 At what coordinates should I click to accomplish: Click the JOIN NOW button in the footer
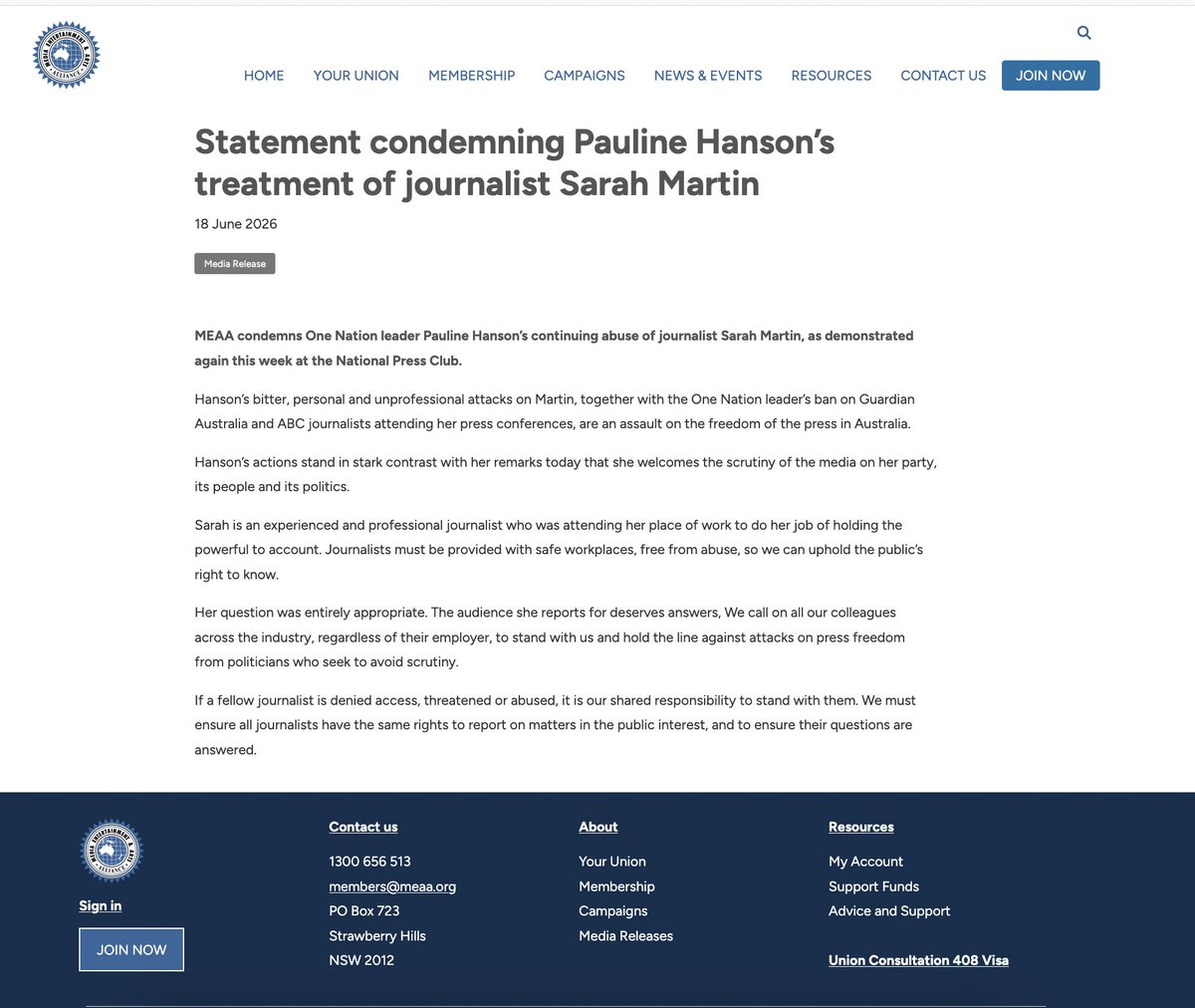tap(131, 950)
